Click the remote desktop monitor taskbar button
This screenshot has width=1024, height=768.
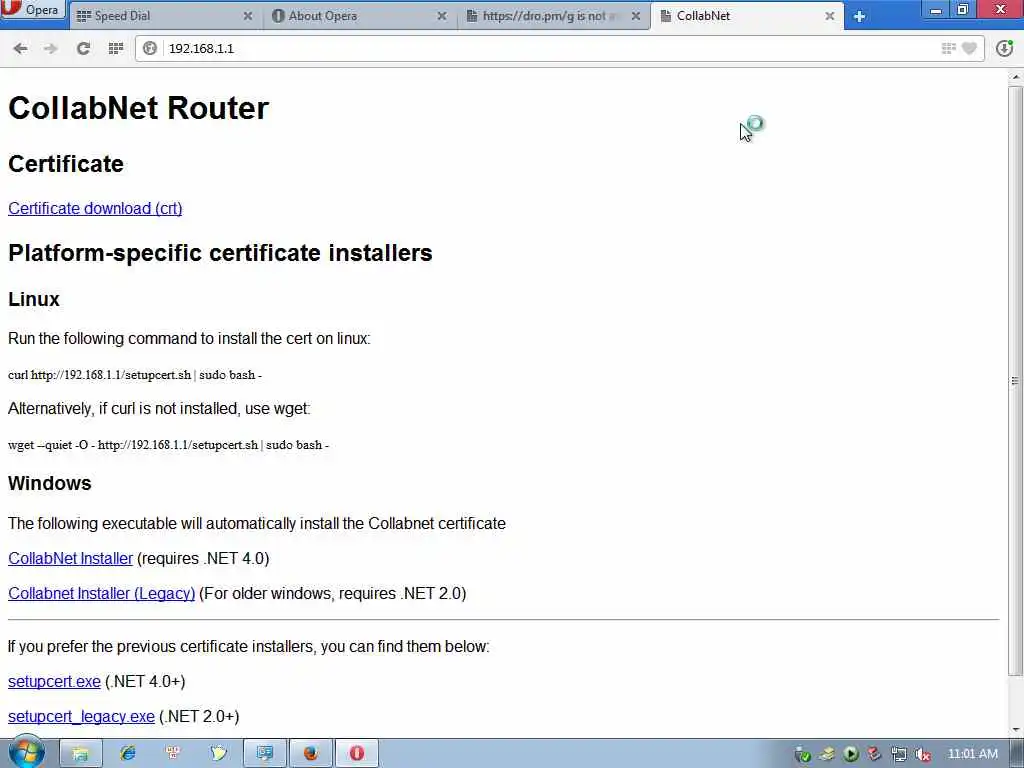tap(264, 754)
